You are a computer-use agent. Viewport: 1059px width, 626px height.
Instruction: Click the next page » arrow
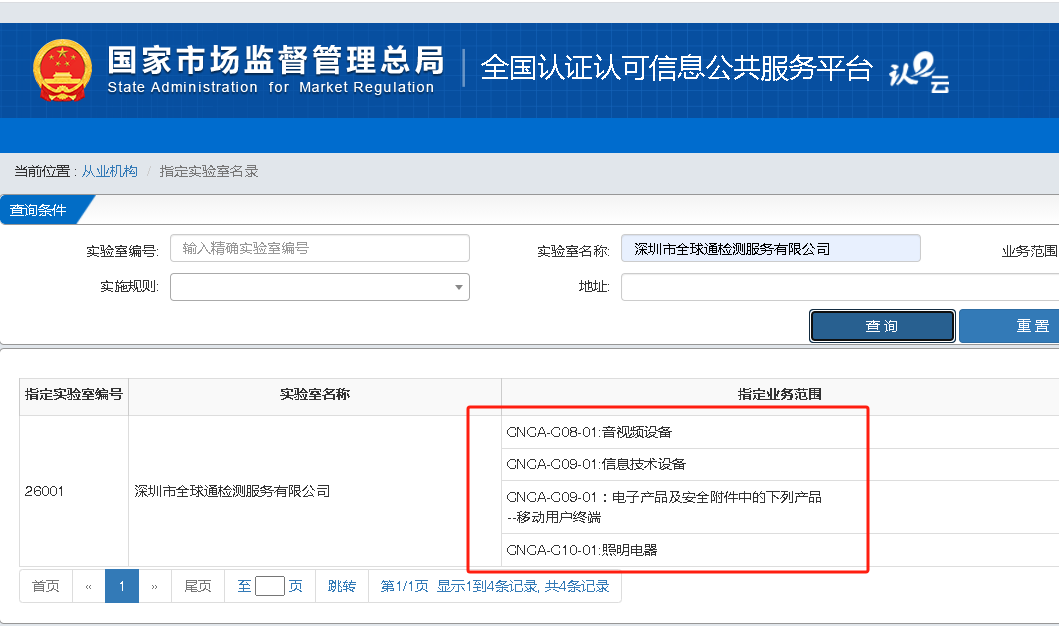(154, 586)
